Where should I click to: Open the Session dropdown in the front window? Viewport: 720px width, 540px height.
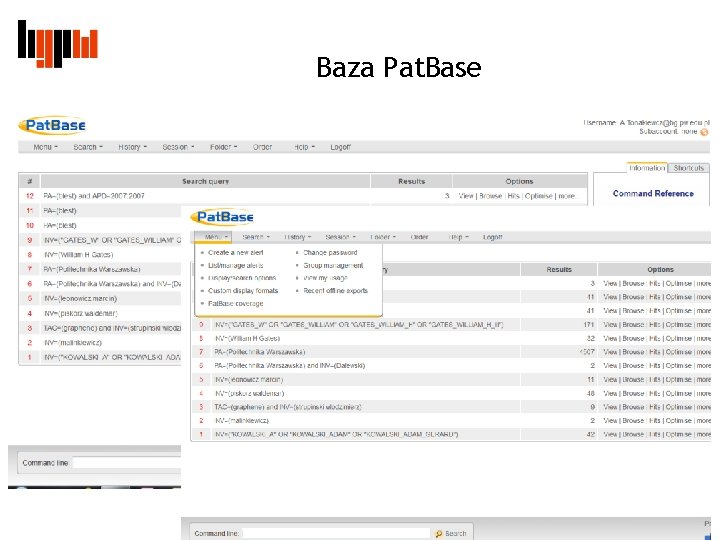(x=340, y=237)
